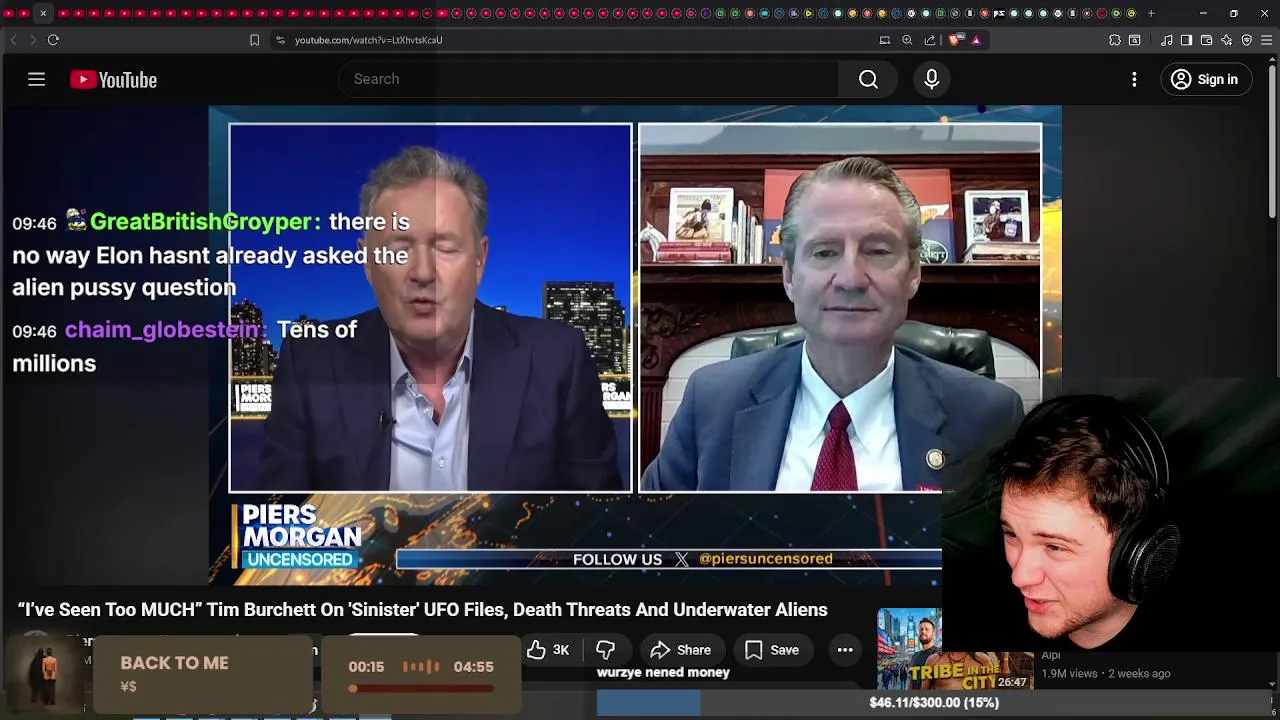Open Tribe in the City video thumbnail
This screenshot has height=720, width=1280.
(x=955, y=650)
